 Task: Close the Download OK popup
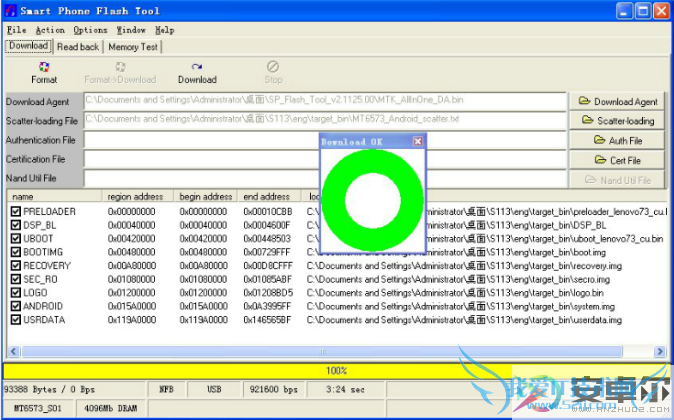pyautogui.click(x=418, y=142)
